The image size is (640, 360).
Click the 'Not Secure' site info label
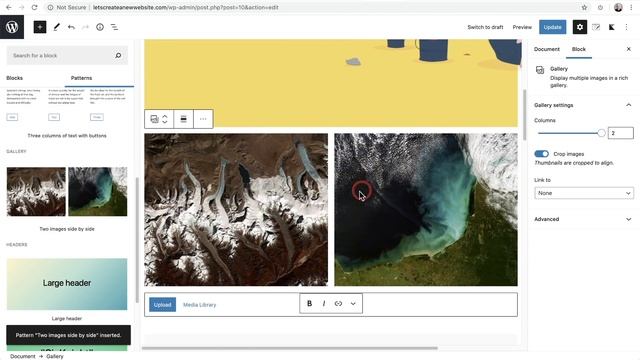coord(67,7)
